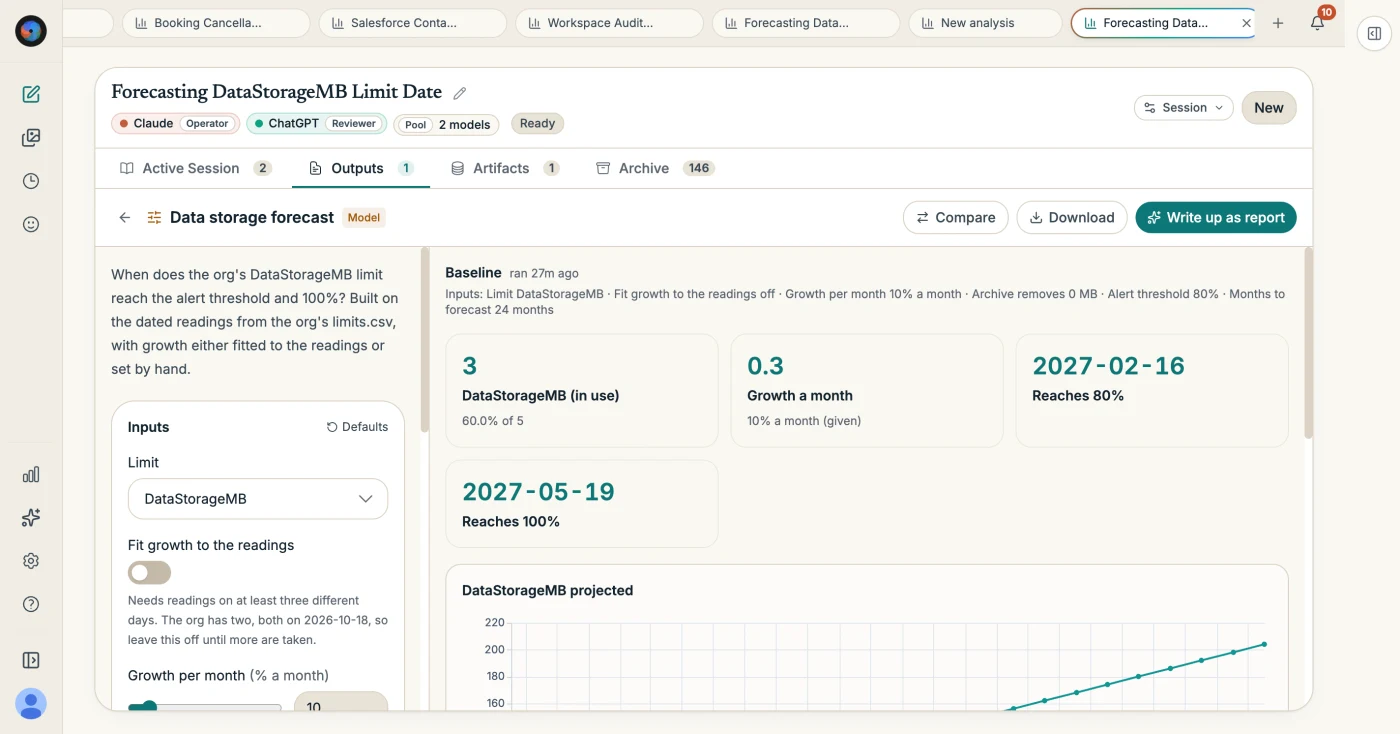Open new compose icon in left sidebar
The image size is (1400, 734).
click(x=31, y=94)
